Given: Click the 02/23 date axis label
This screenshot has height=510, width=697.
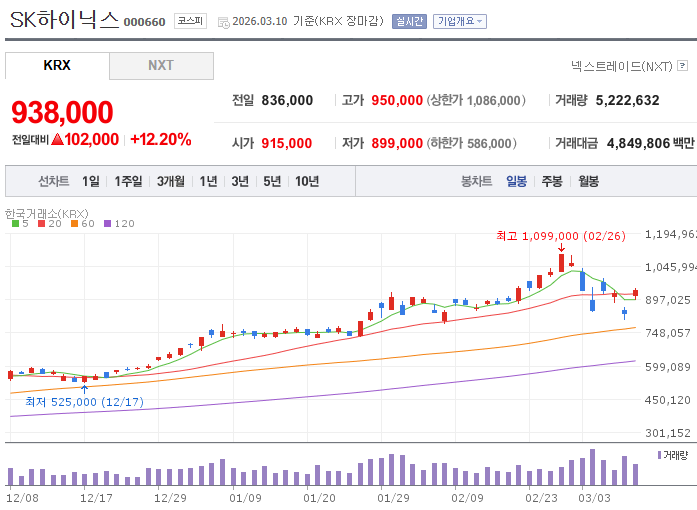Looking at the screenshot, I should pyautogui.click(x=541, y=498).
